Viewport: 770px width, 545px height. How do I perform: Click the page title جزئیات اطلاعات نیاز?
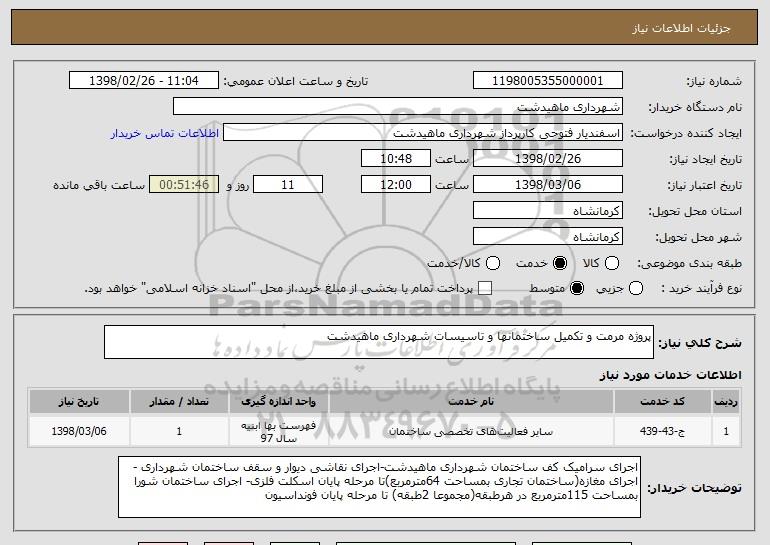pyautogui.click(x=681, y=28)
